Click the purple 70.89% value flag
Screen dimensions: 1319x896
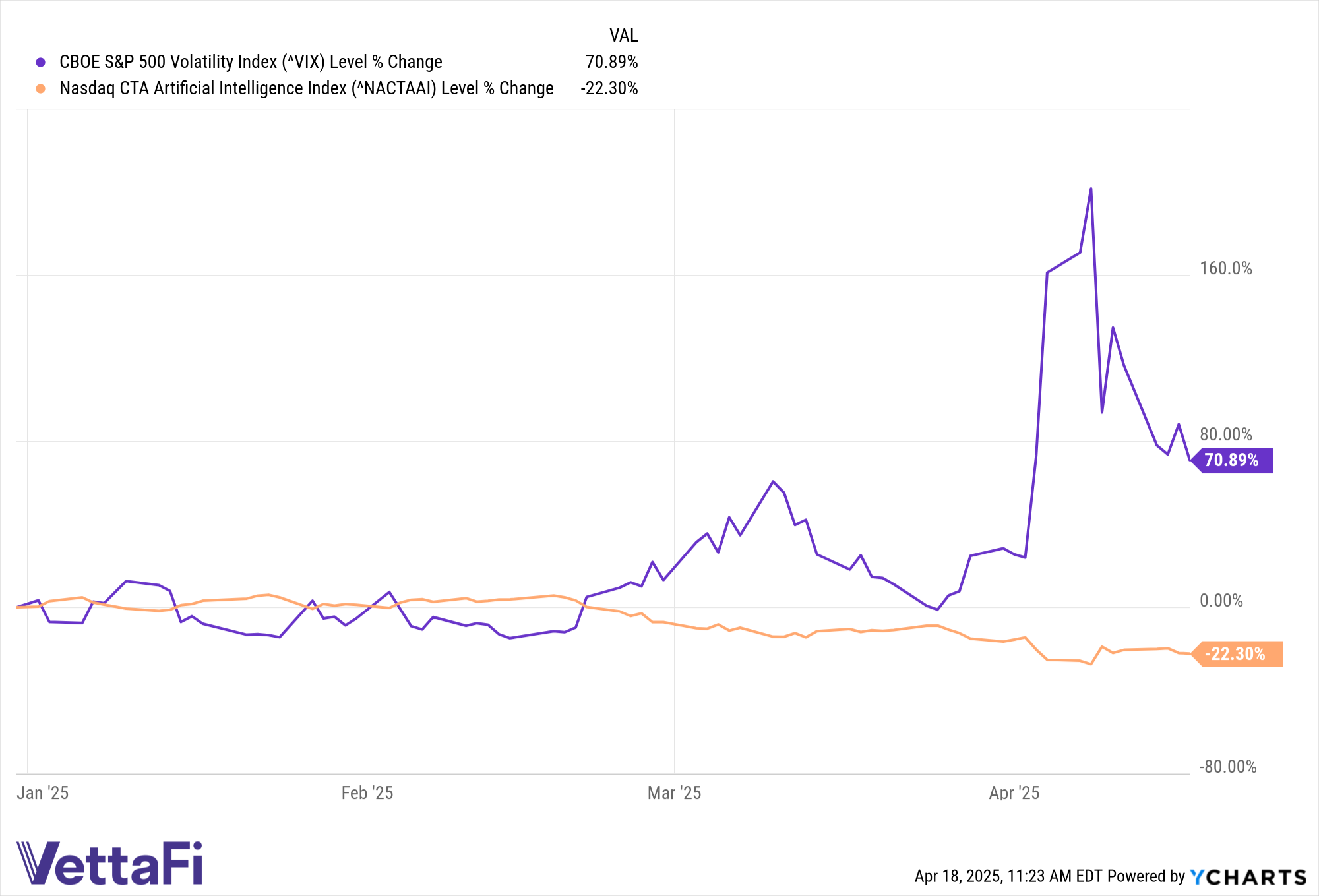click(x=1232, y=460)
